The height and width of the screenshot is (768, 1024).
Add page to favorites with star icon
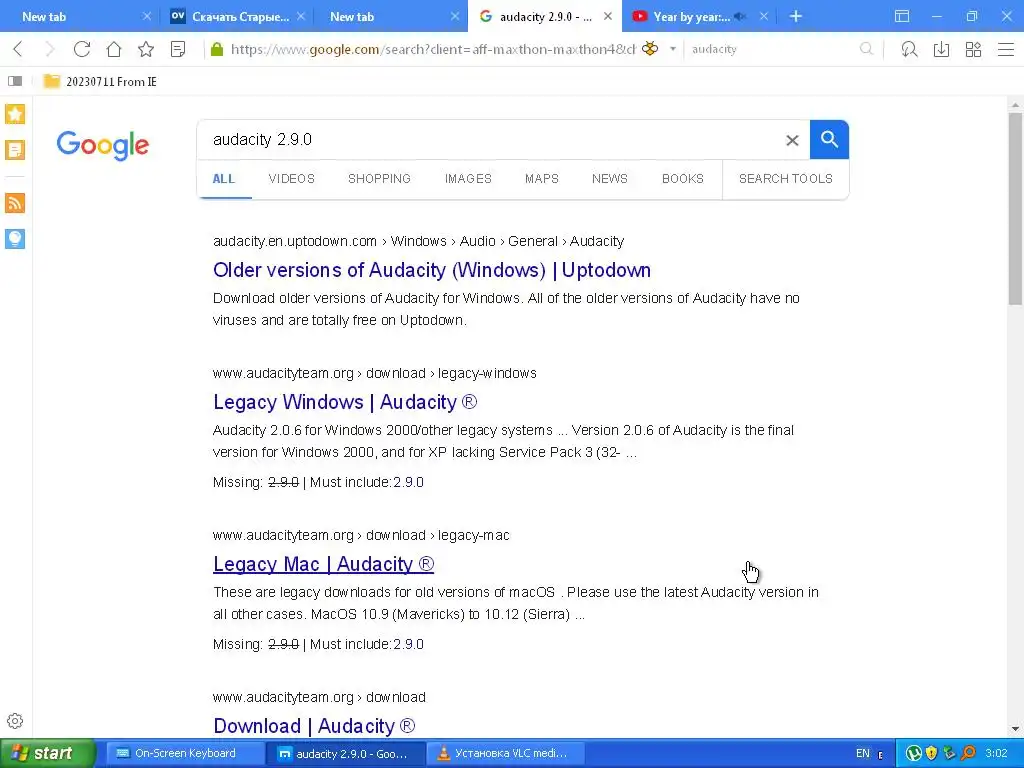146,49
